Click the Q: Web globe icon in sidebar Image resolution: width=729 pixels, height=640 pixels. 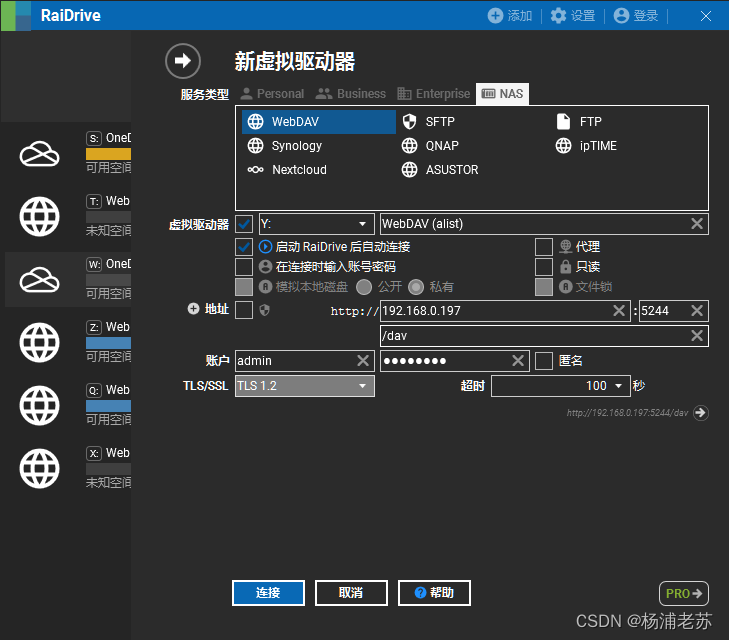click(x=40, y=405)
